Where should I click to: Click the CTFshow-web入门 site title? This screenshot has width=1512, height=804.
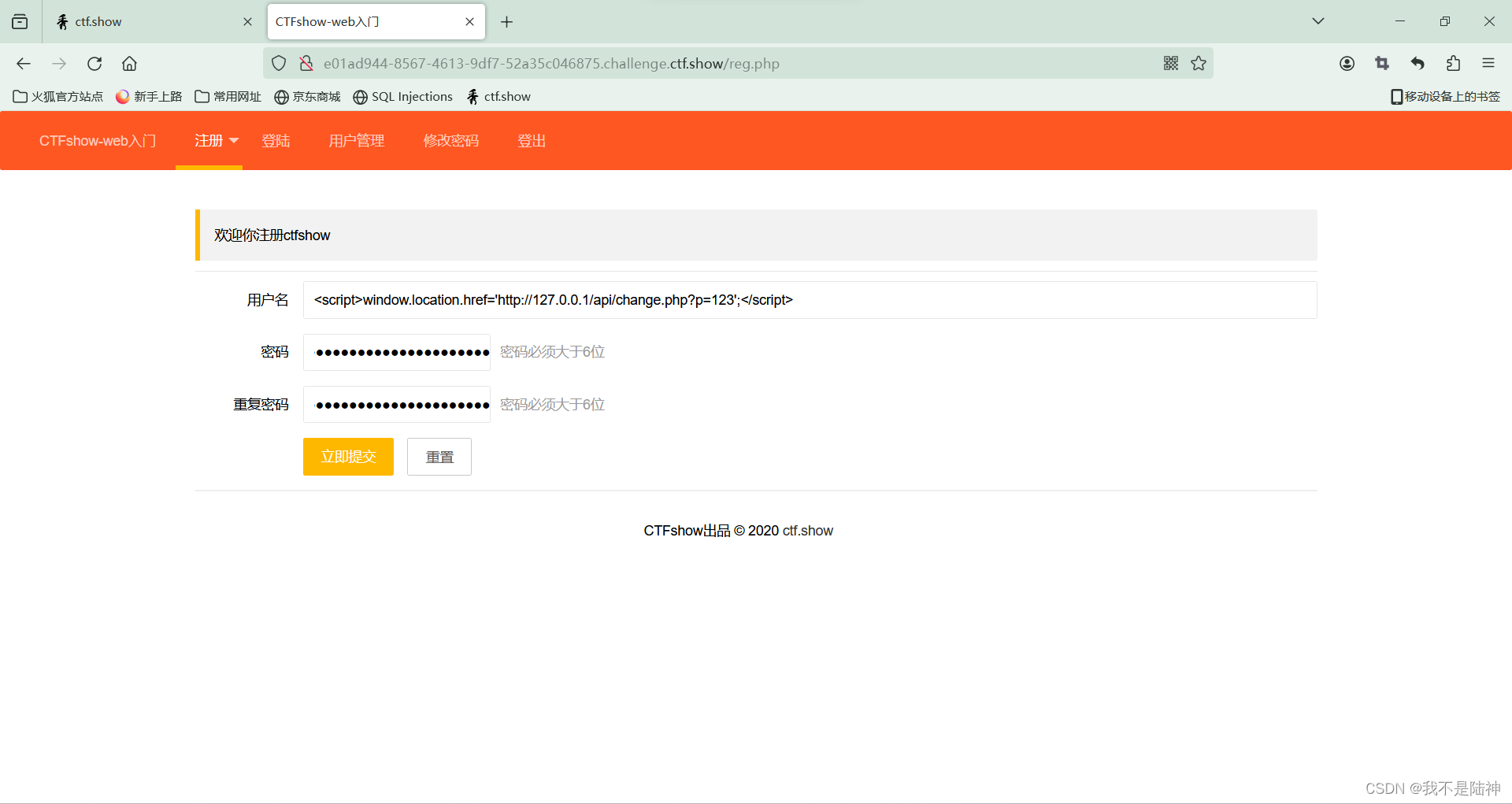point(98,141)
